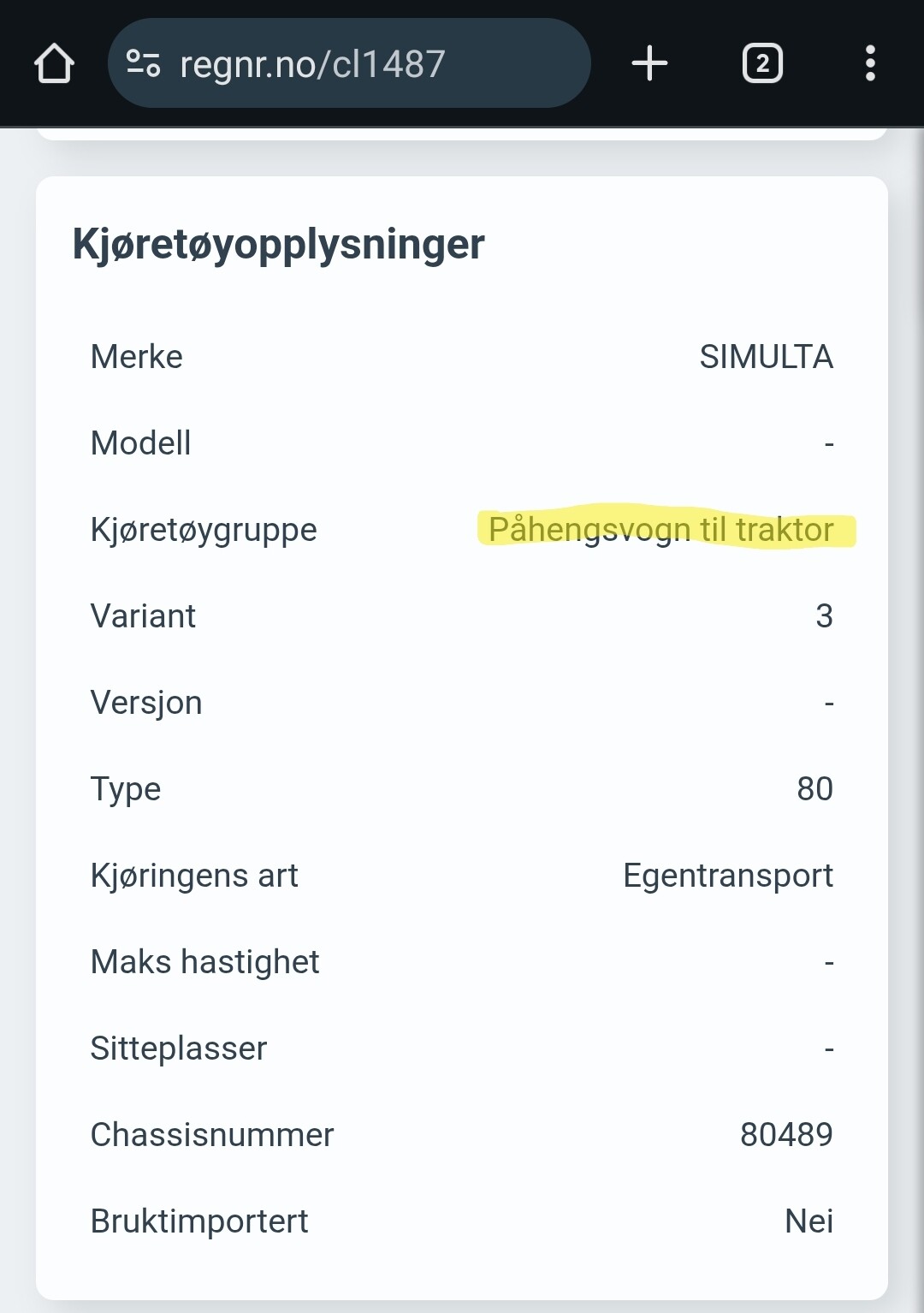The image size is (924, 1313).
Task: Tap the chassis number 80489
Action: (x=786, y=1135)
